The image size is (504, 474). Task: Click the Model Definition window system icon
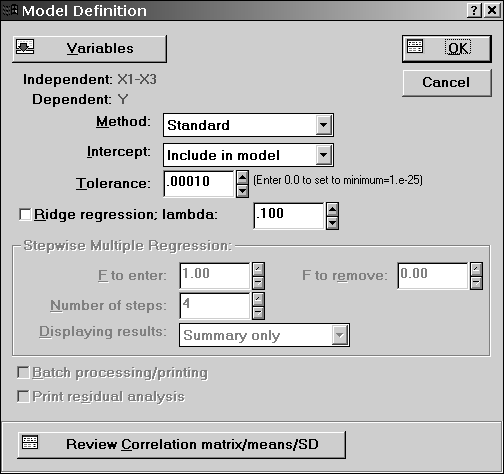(x=9, y=10)
